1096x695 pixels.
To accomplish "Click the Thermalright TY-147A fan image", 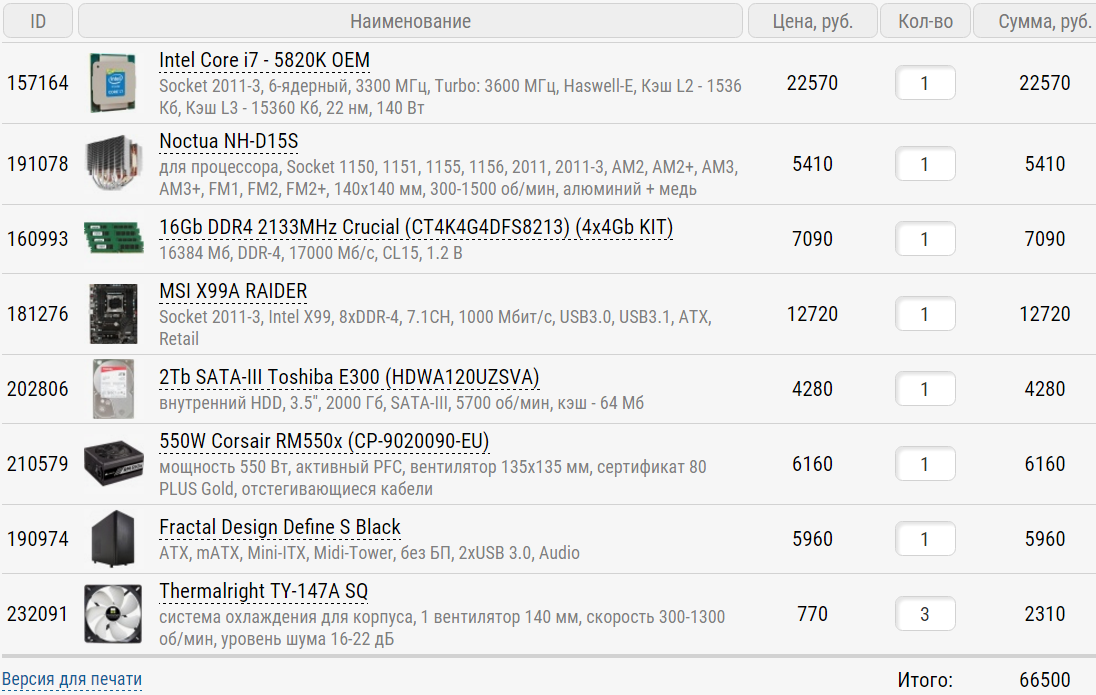I will [x=112, y=614].
